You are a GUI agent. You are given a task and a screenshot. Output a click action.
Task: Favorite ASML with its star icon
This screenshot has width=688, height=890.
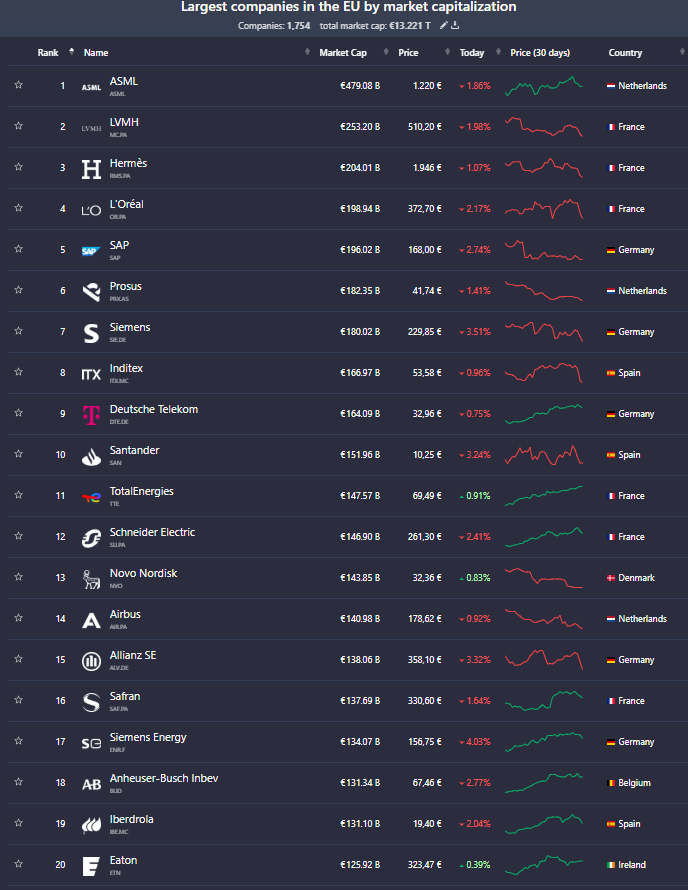tap(18, 85)
